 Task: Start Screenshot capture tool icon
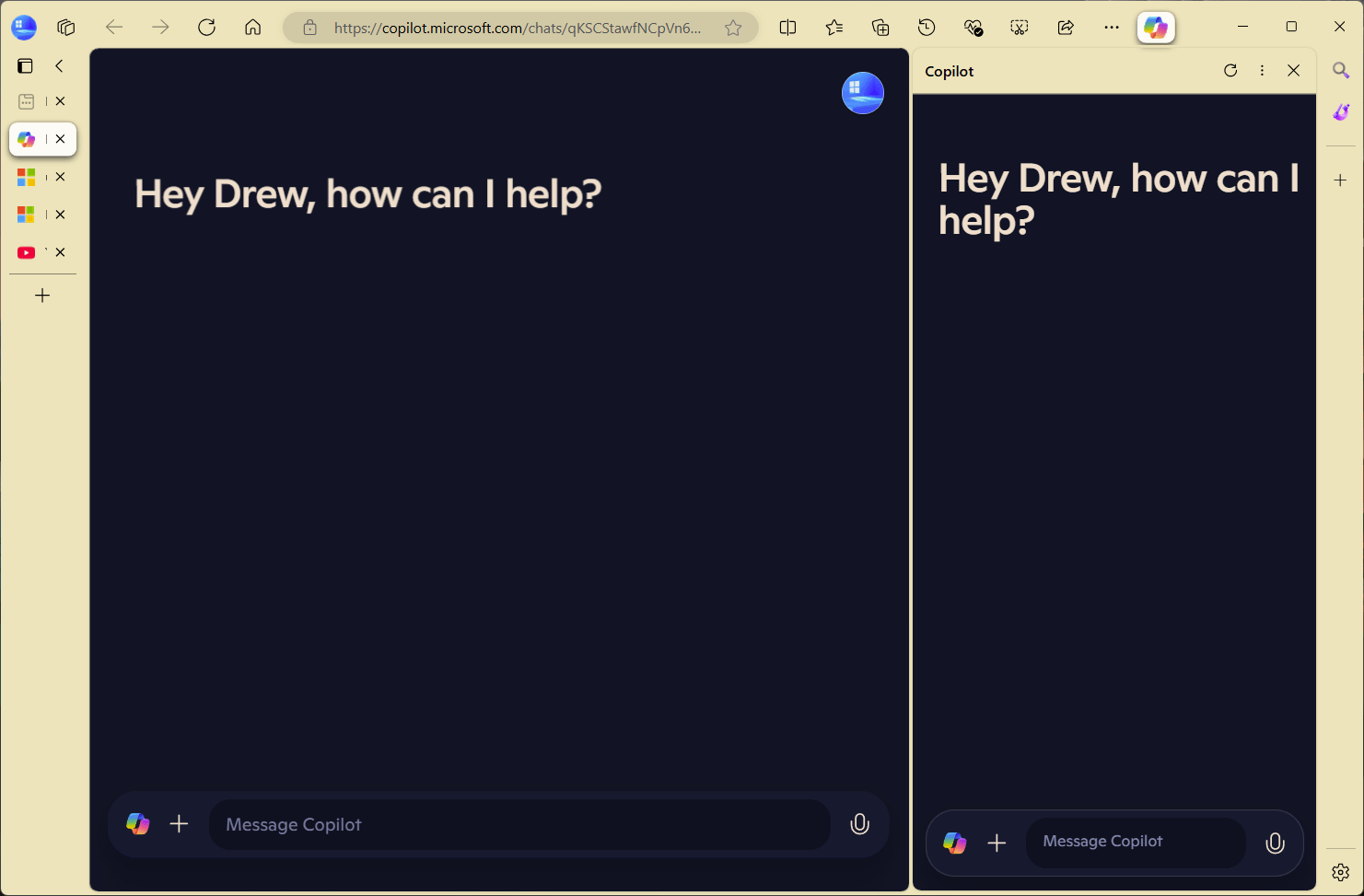1020,28
